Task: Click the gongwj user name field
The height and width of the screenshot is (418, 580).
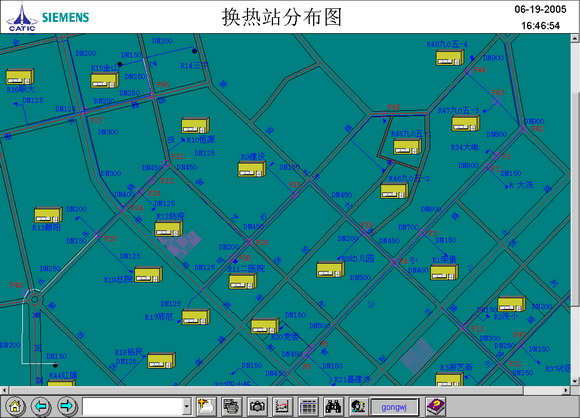Action: point(394,407)
